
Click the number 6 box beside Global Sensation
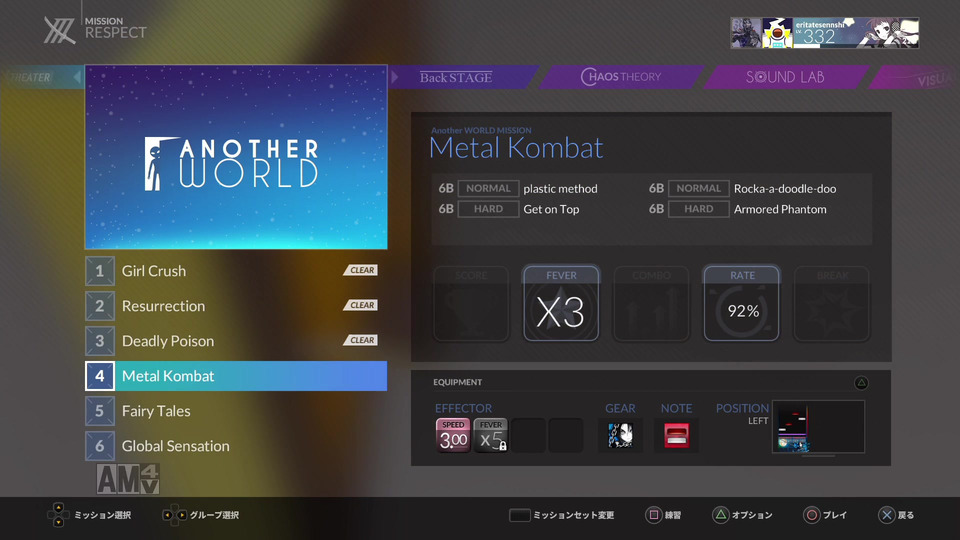click(100, 445)
